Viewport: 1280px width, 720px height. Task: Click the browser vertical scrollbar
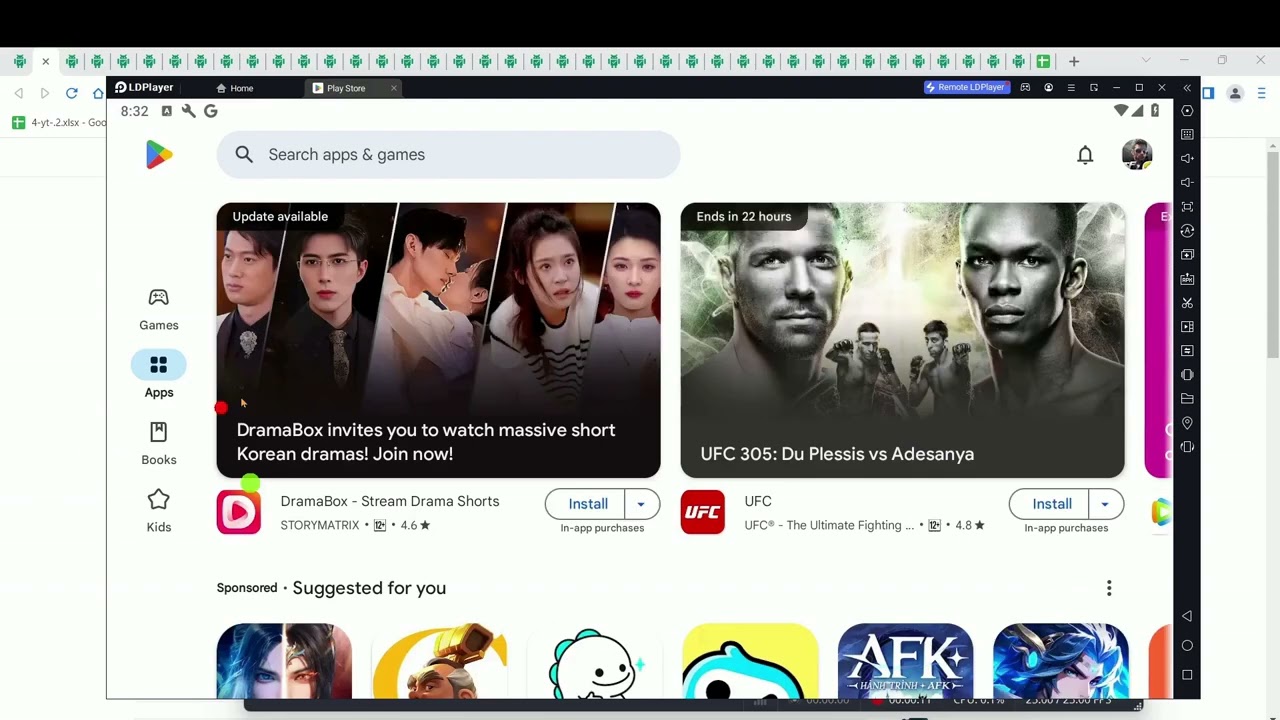click(1273, 255)
